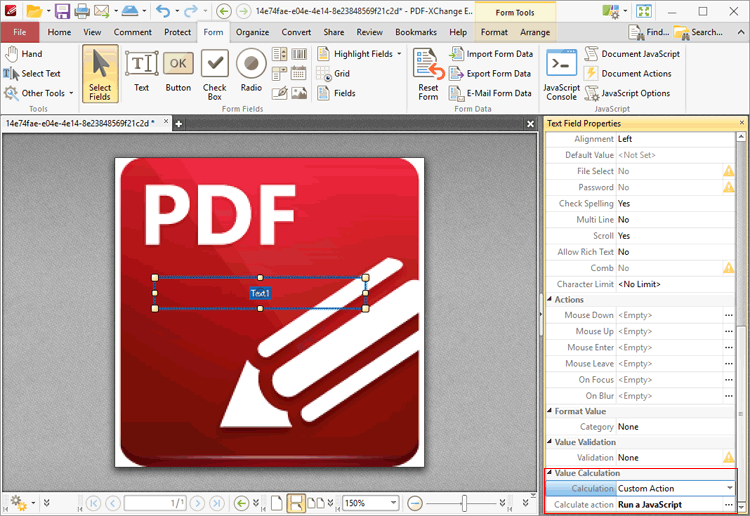
Task: Insert a date field with calendar icon
Action: point(299,74)
